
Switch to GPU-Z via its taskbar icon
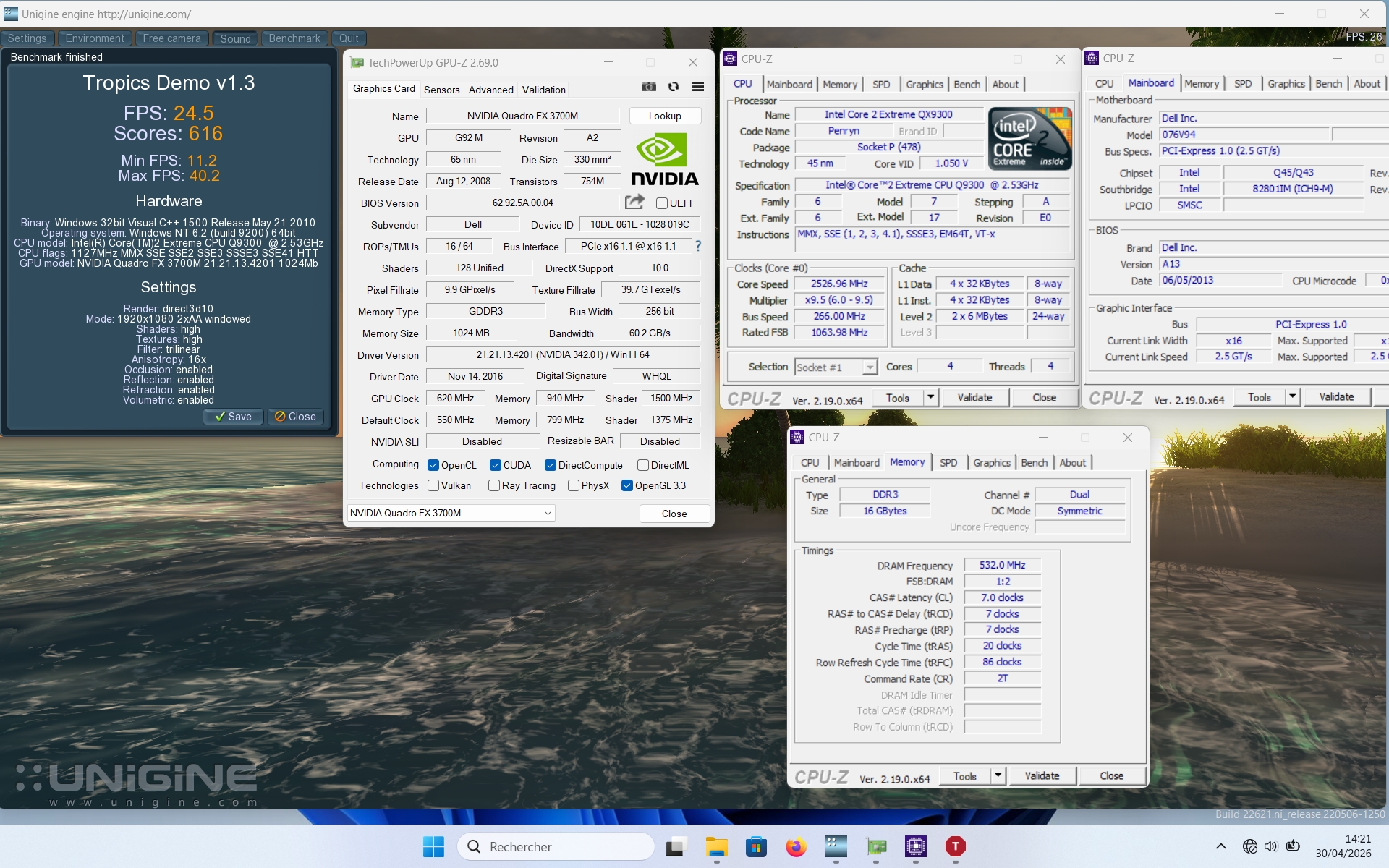click(x=876, y=846)
